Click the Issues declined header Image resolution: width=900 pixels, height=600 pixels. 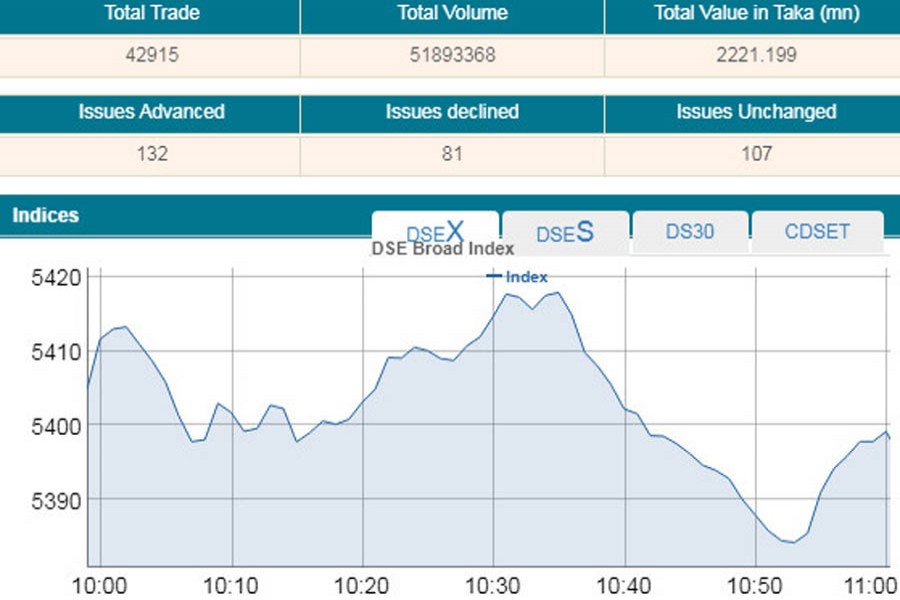tap(452, 112)
